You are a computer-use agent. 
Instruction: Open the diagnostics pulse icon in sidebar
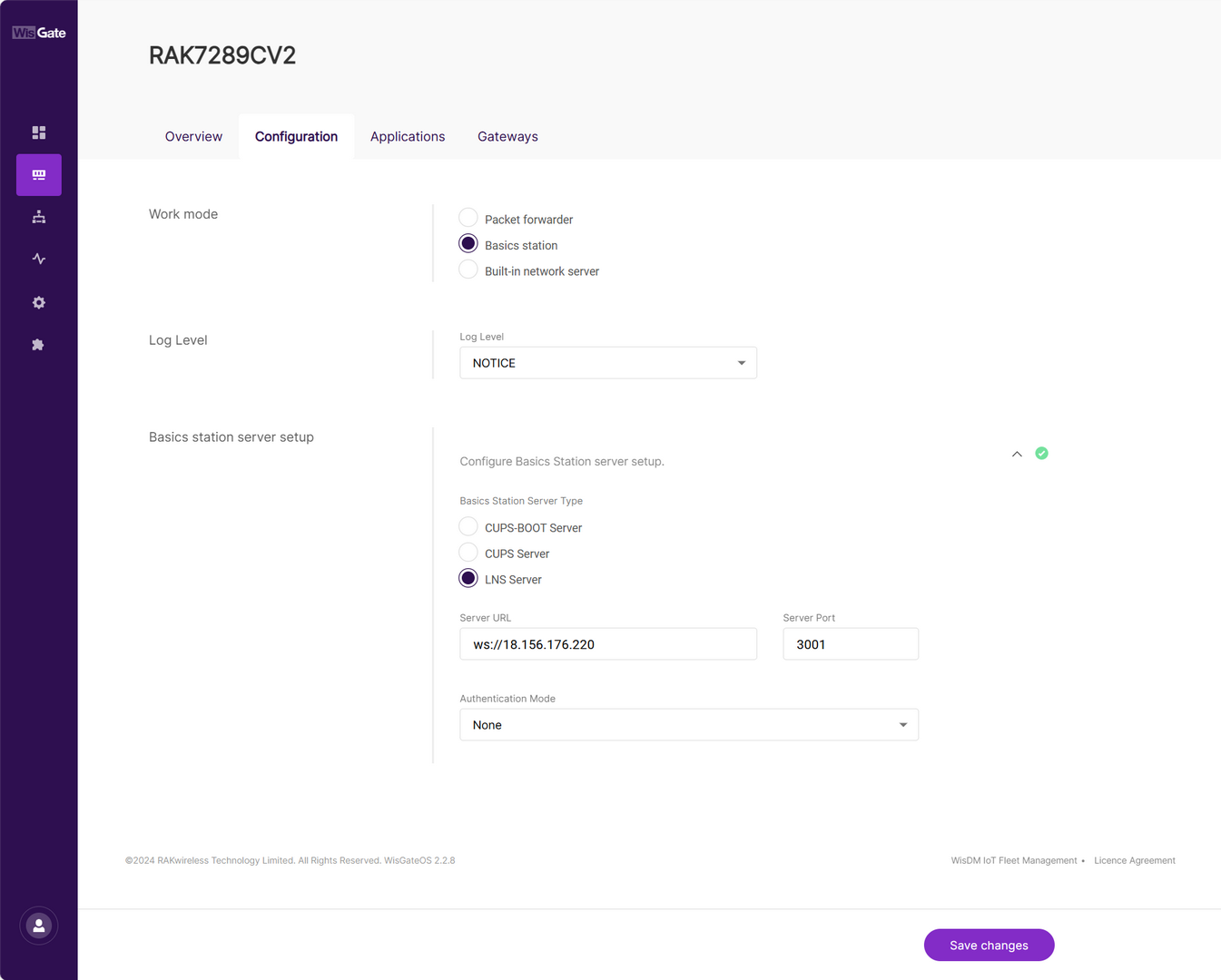[39, 259]
